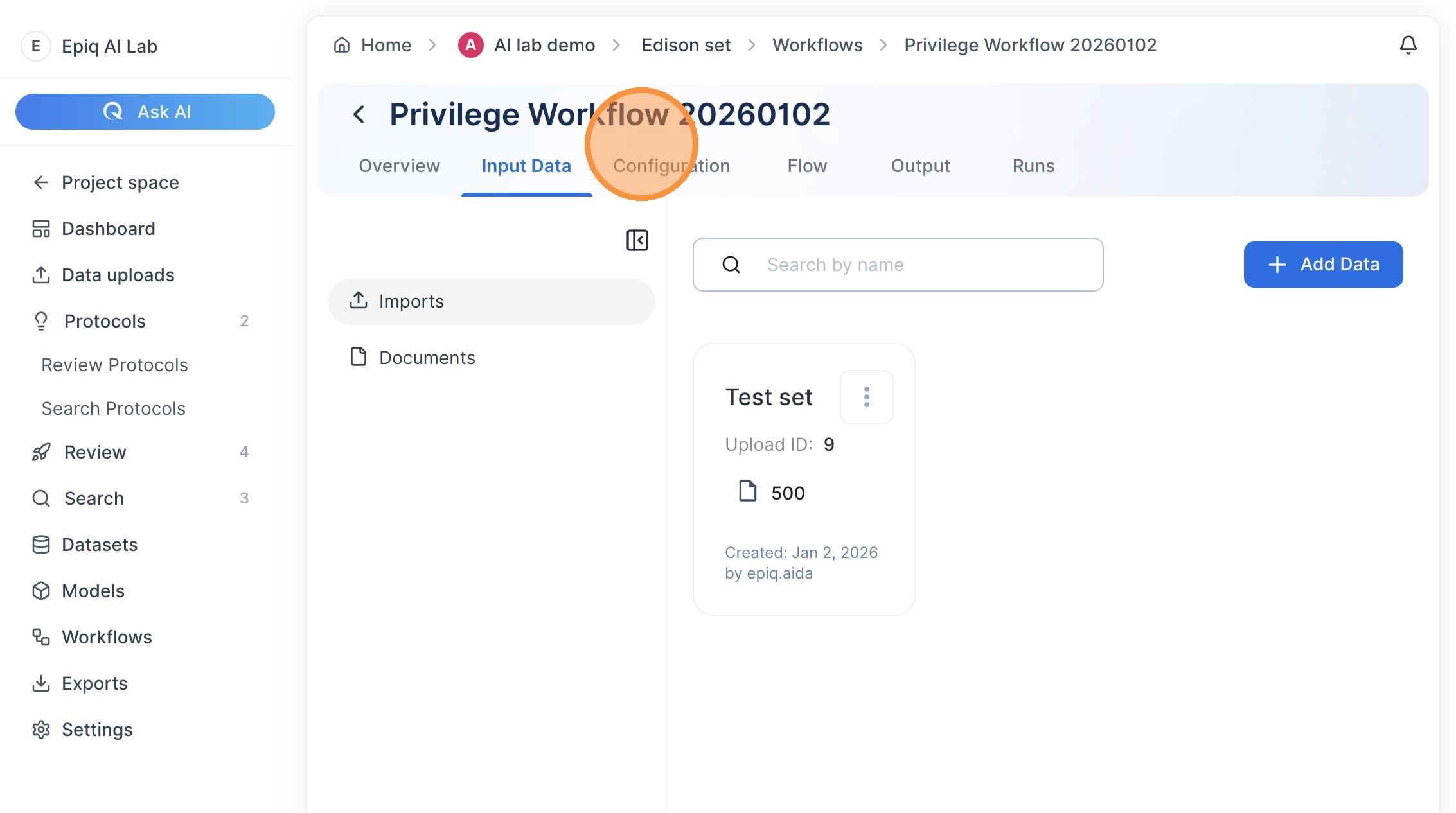This screenshot has width=1456, height=813.
Task: Click the Home breadcrumb house icon
Action: tap(342, 45)
